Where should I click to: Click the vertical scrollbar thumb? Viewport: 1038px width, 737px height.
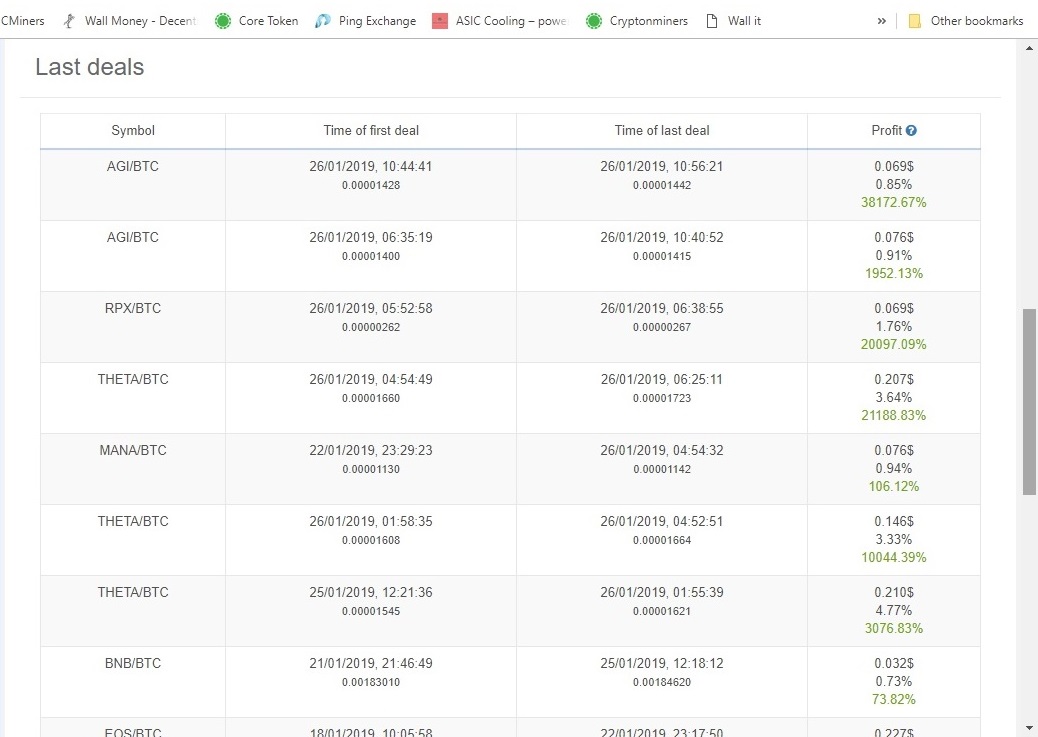pyautogui.click(x=1029, y=401)
